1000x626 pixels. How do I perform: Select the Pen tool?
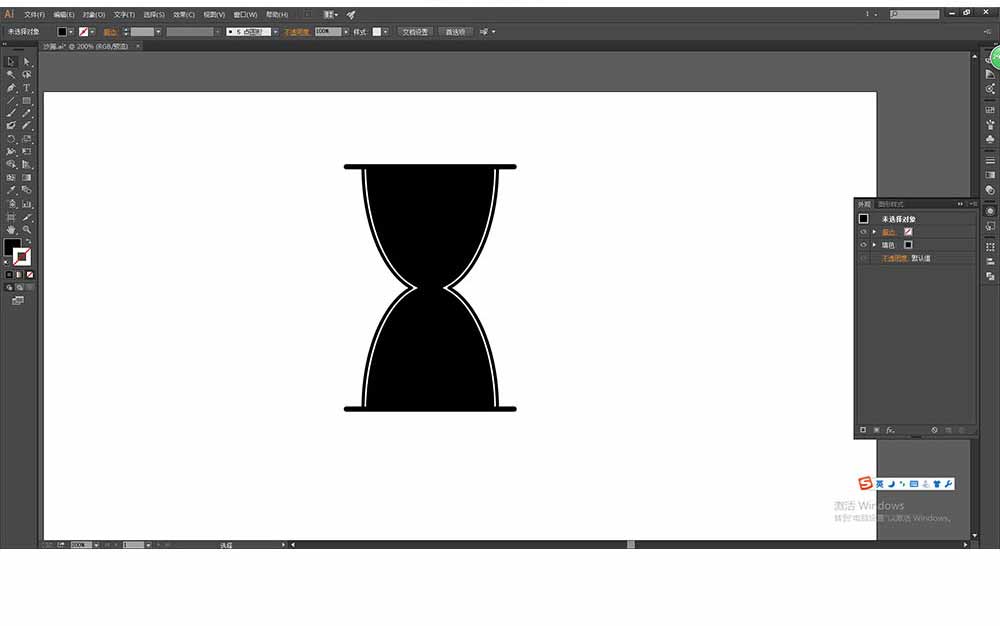click(11, 88)
